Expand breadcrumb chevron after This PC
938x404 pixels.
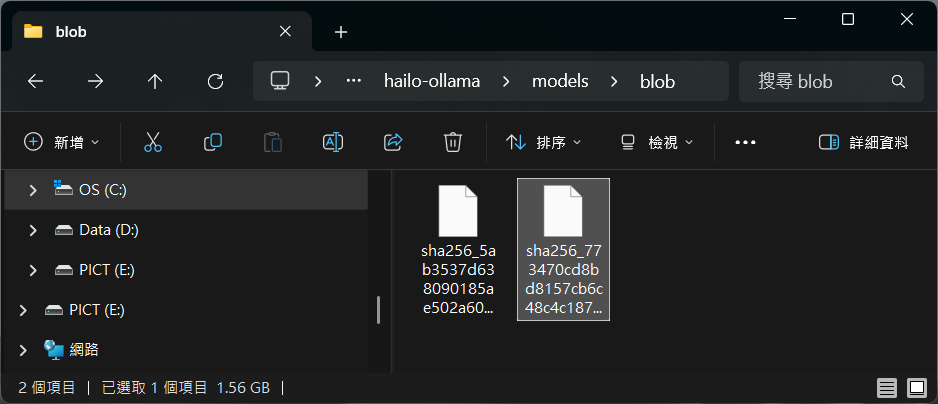tap(318, 81)
